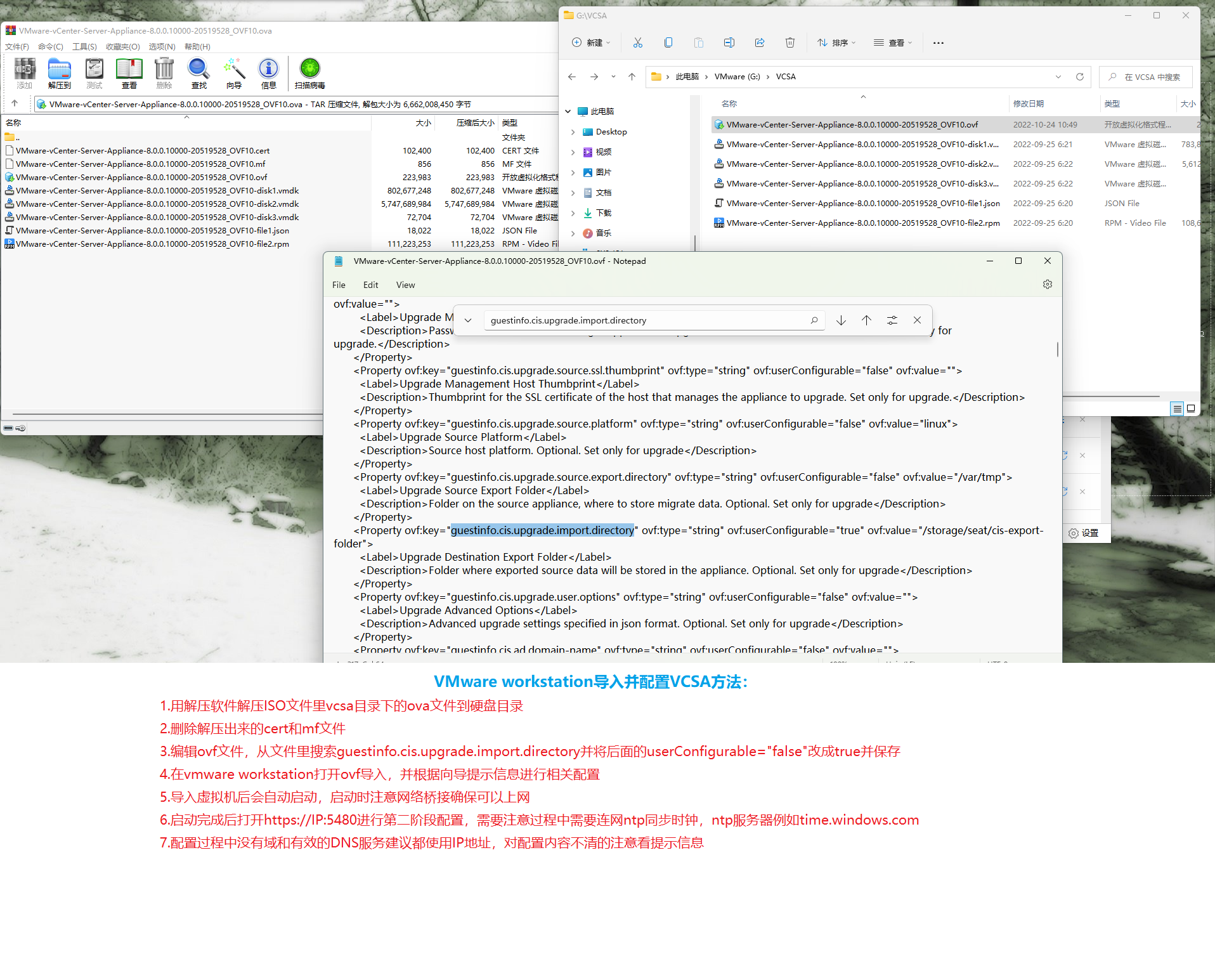The width and height of the screenshot is (1215, 980).
Task: Click the Explorer cut scissors icon
Action: 637,42
